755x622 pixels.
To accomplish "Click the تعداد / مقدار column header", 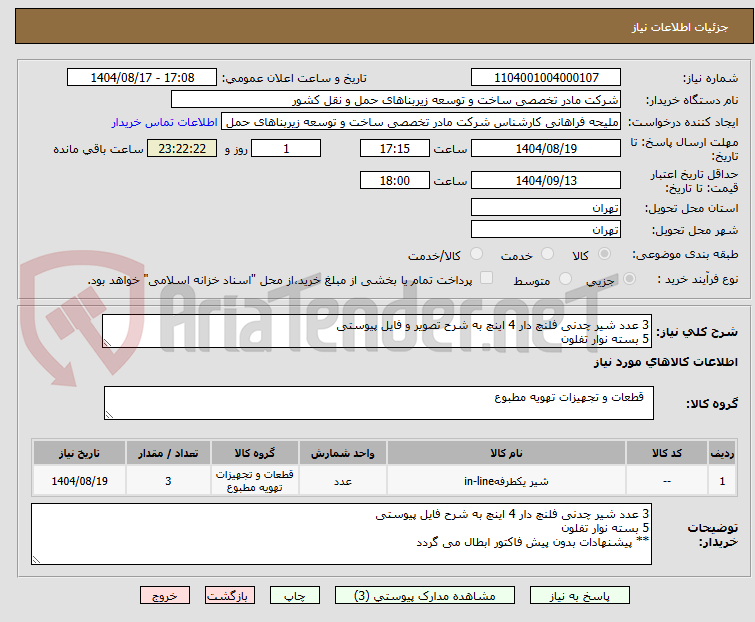I will (168, 453).
